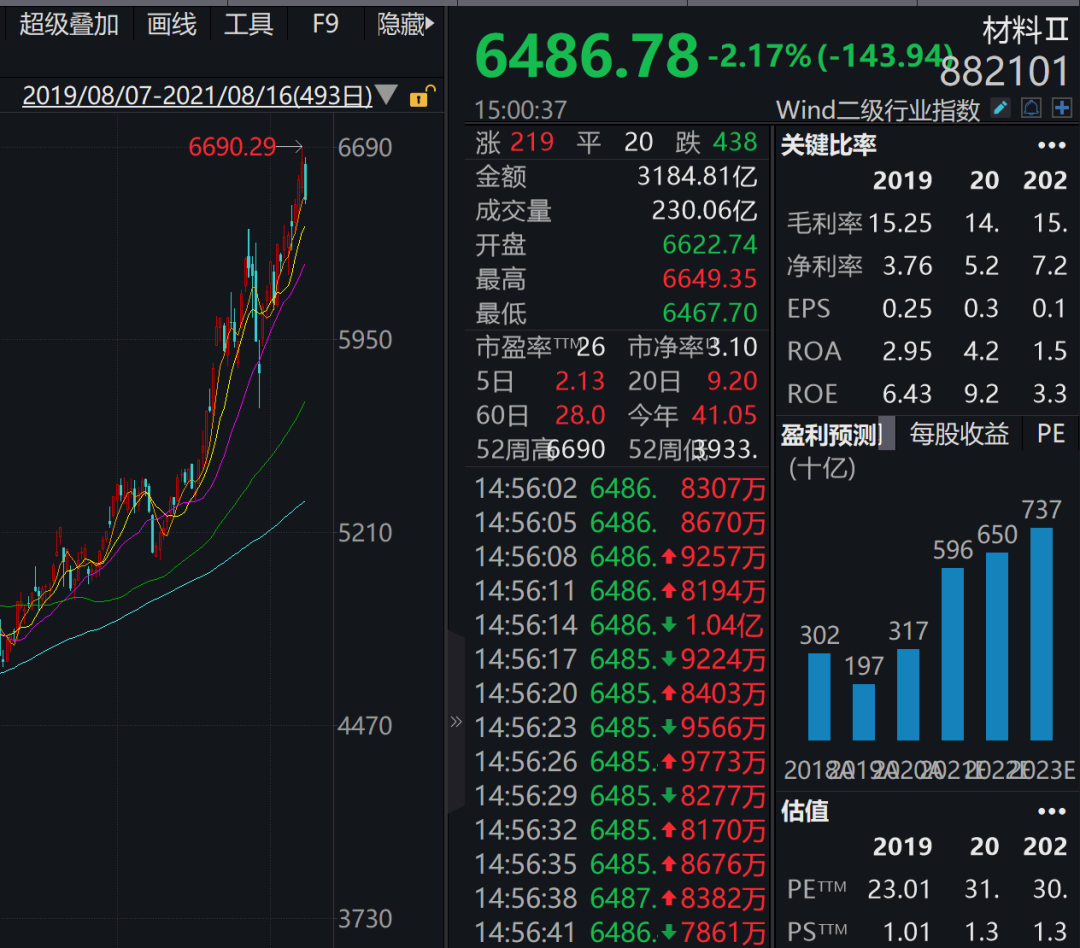The height and width of the screenshot is (948, 1080).
Task: Set a price alert with bell icon
Action: click(x=1031, y=108)
